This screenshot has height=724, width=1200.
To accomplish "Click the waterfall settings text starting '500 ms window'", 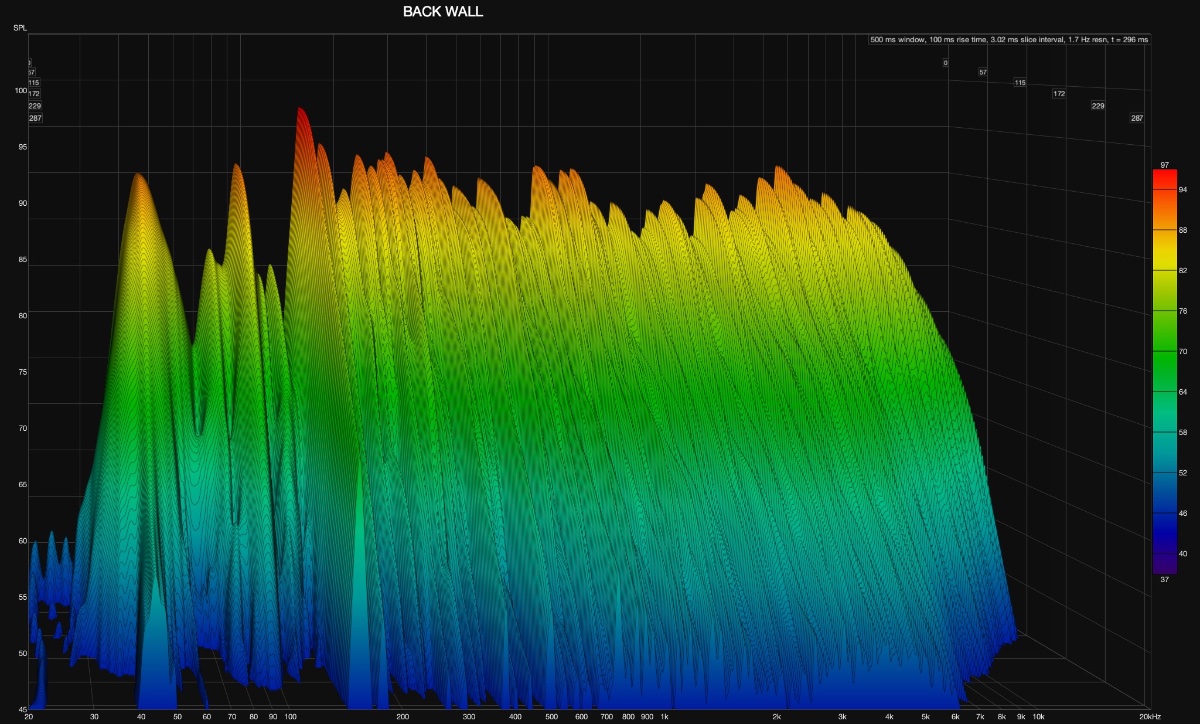I will pyautogui.click(x=1009, y=40).
